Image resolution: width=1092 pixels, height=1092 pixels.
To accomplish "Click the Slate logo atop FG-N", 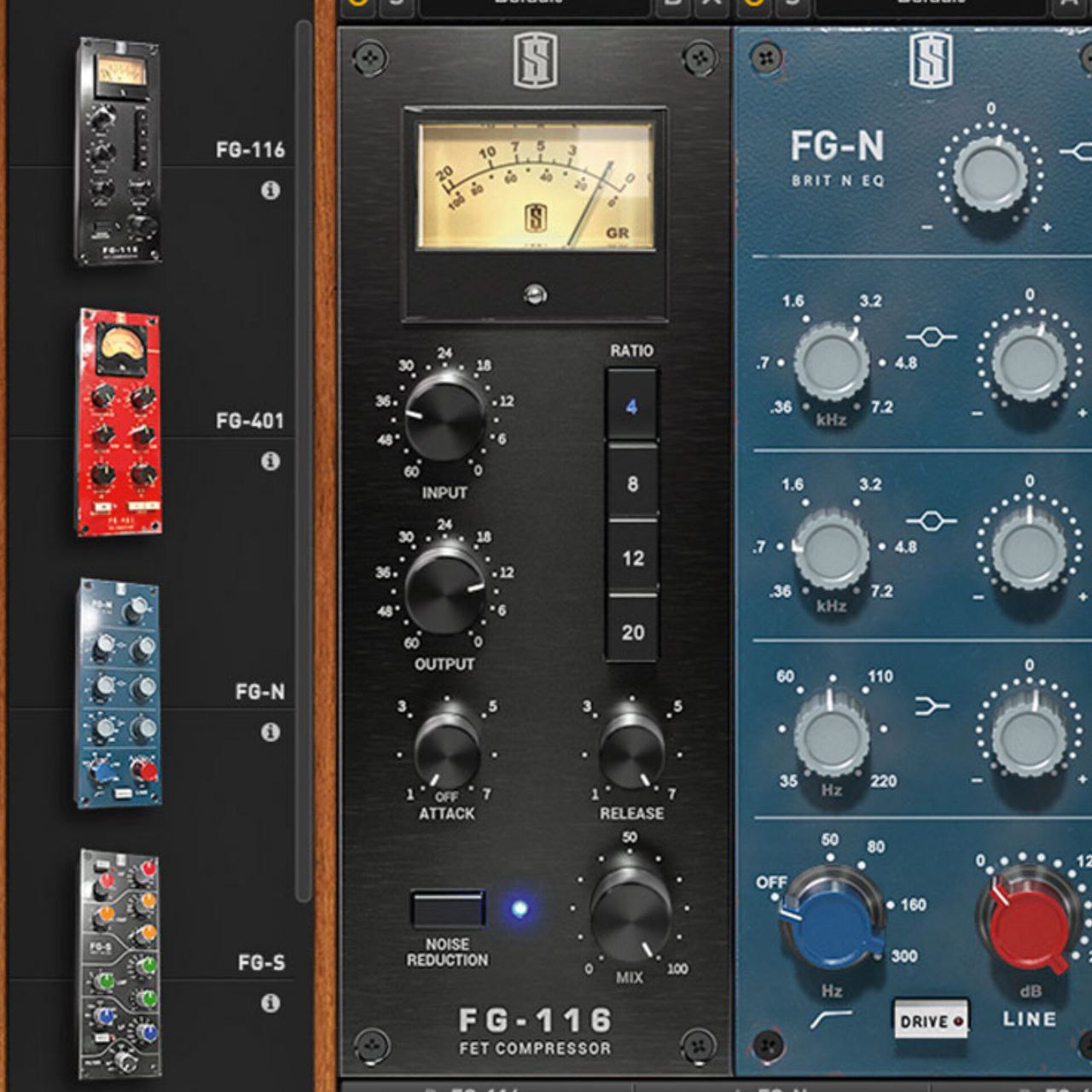I will [930, 60].
